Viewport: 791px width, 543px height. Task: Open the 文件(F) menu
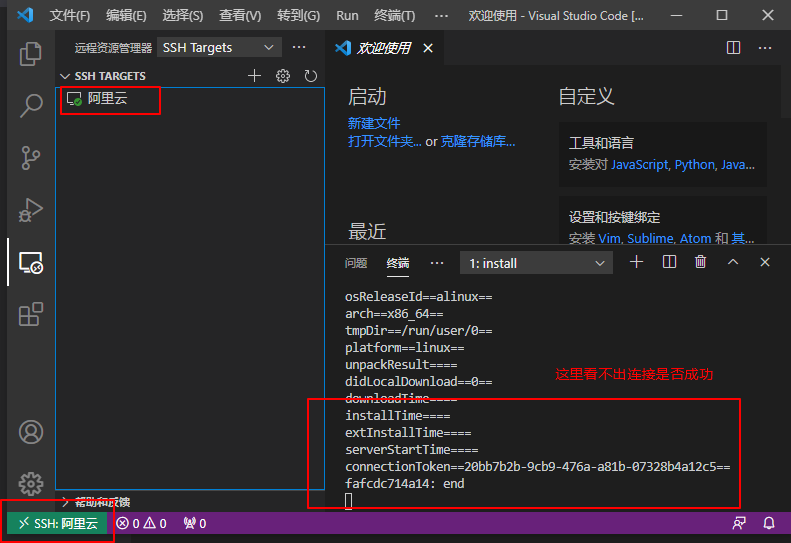pyautogui.click(x=70, y=16)
